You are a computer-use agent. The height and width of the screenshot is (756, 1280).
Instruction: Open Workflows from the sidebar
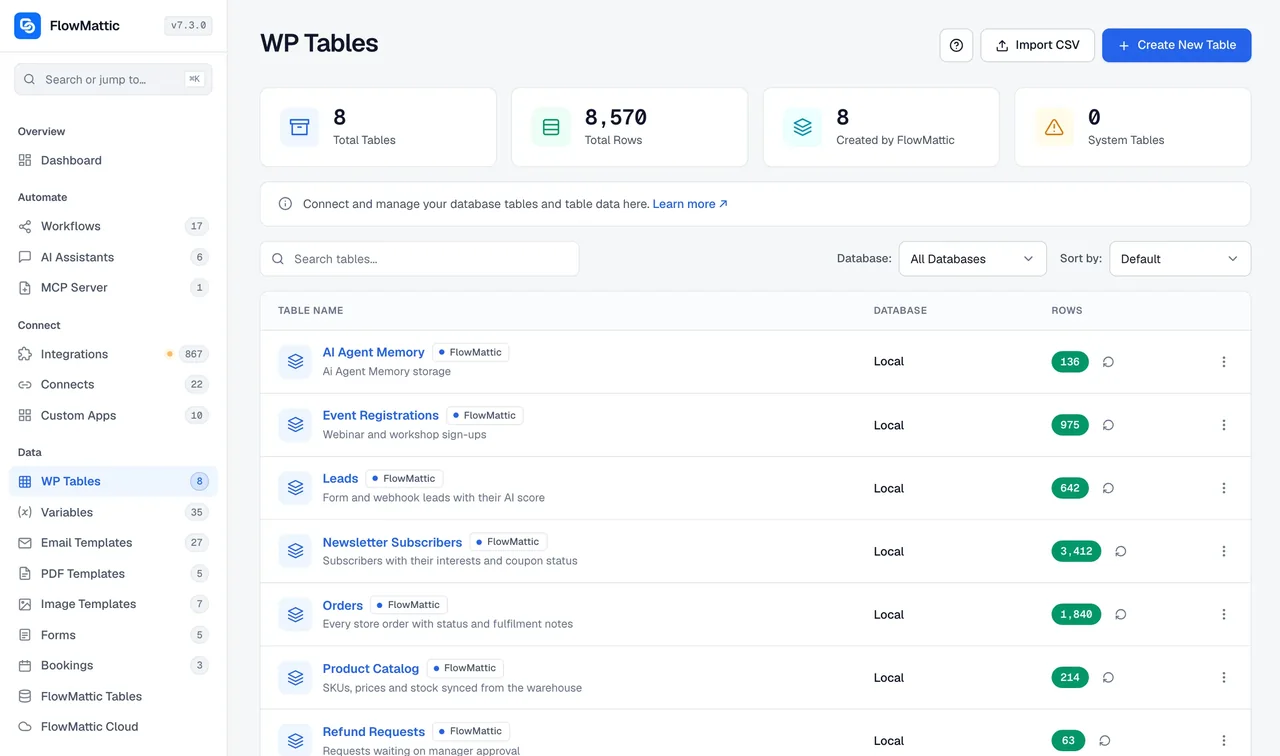(113, 226)
